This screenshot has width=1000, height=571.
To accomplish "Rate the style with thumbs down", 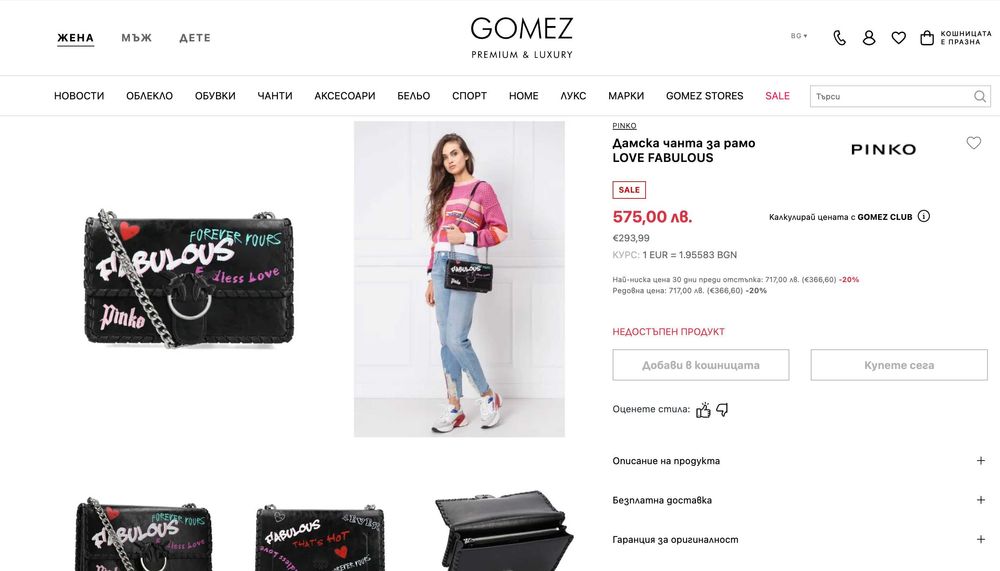I will 722,410.
